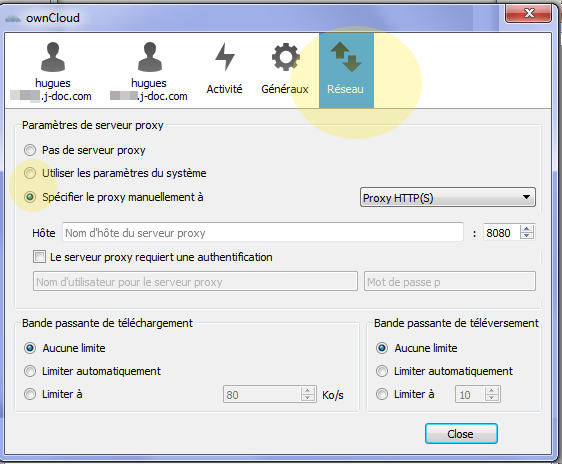Choose 'Spécifier le proxy manuellement à'

point(30,197)
